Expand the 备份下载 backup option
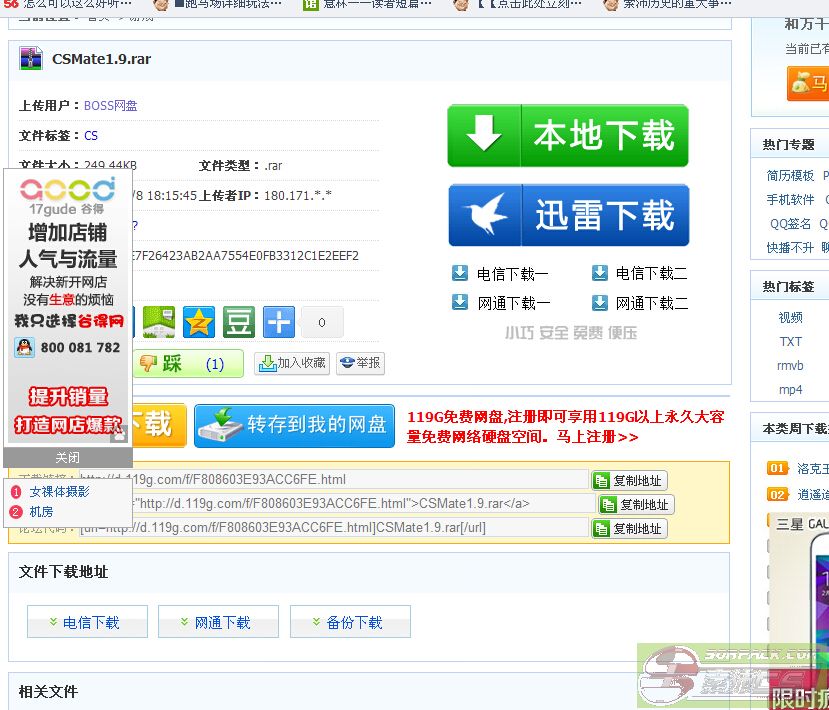829x710 pixels. pyautogui.click(x=350, y=622)
